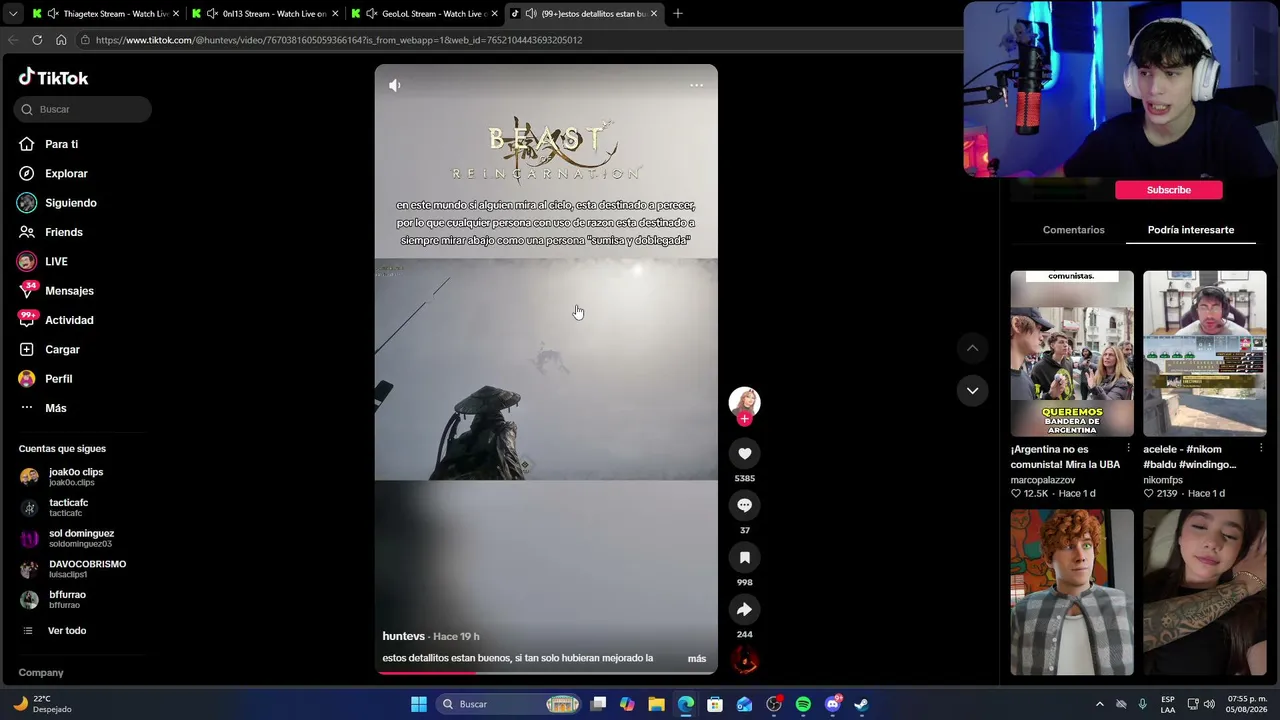
Task: Follow the creator with the plus badge
Action: [744, 419]
